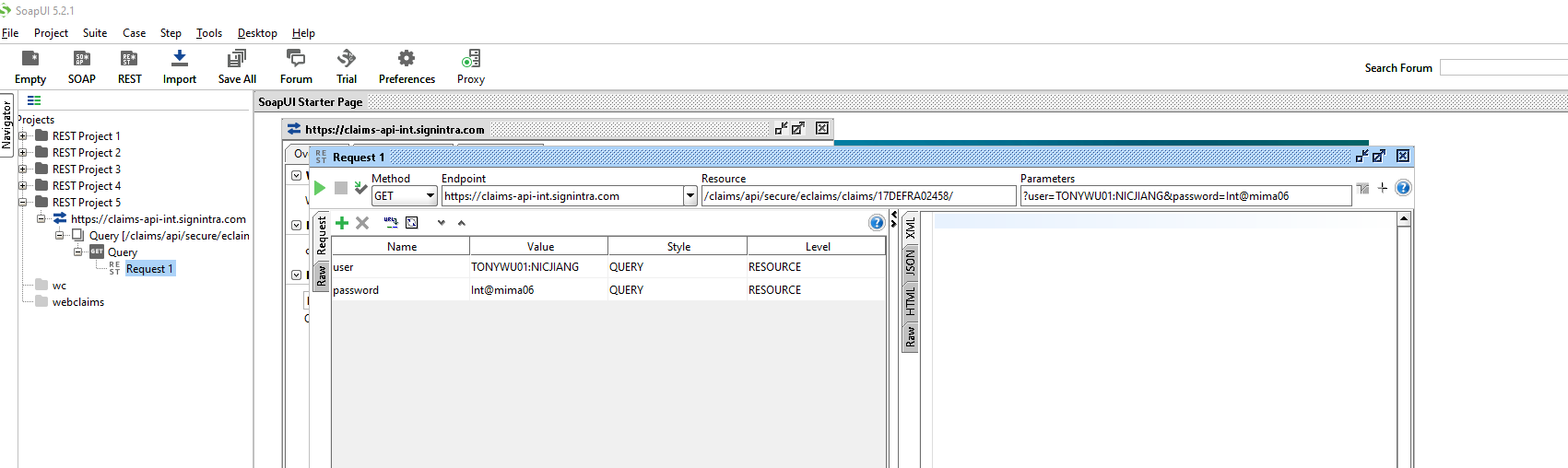
Task: Open the Project menu
Action: tap(51, 33)
